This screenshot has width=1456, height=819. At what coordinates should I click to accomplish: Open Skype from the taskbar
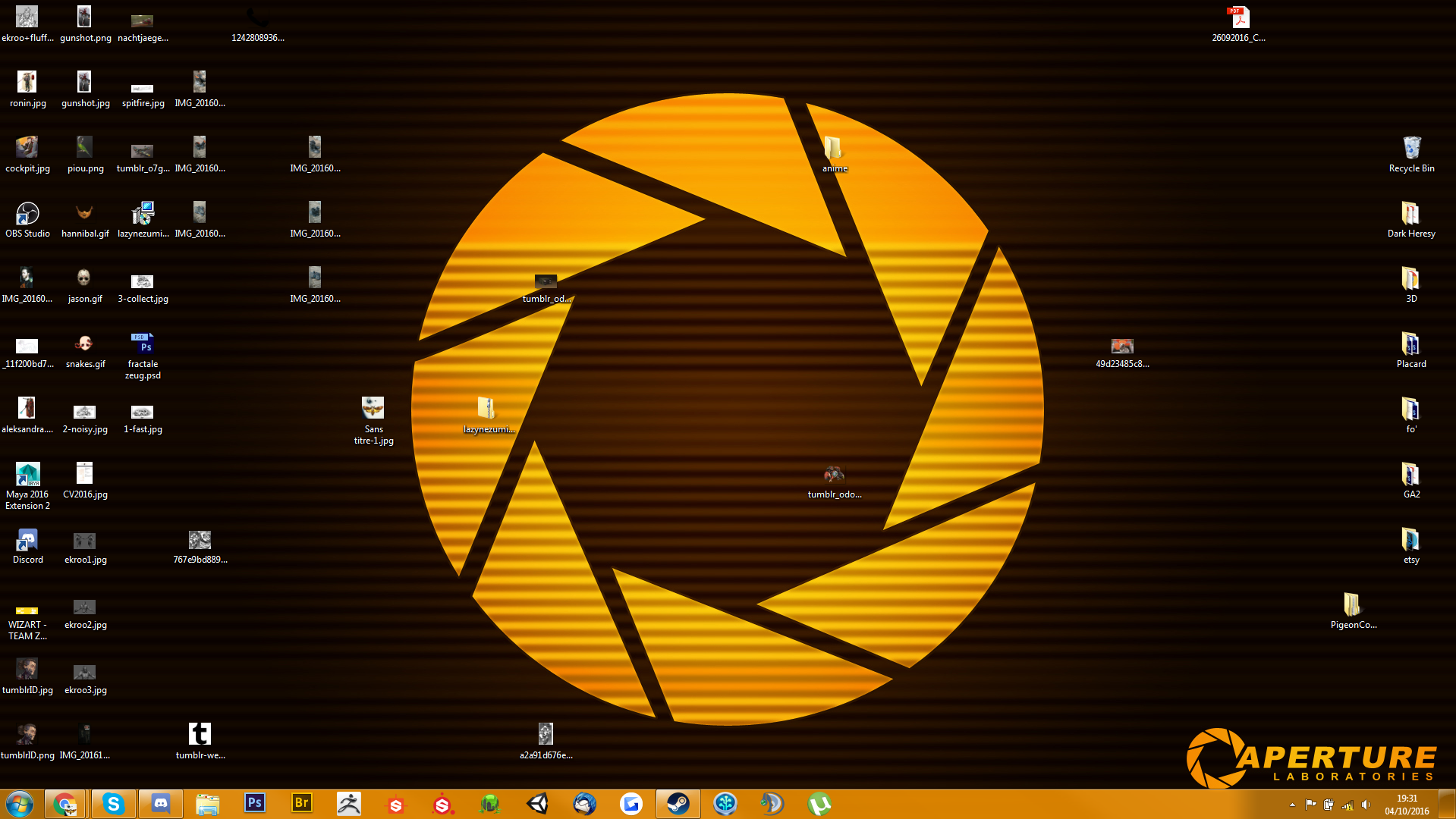click(x=113, y=803)
